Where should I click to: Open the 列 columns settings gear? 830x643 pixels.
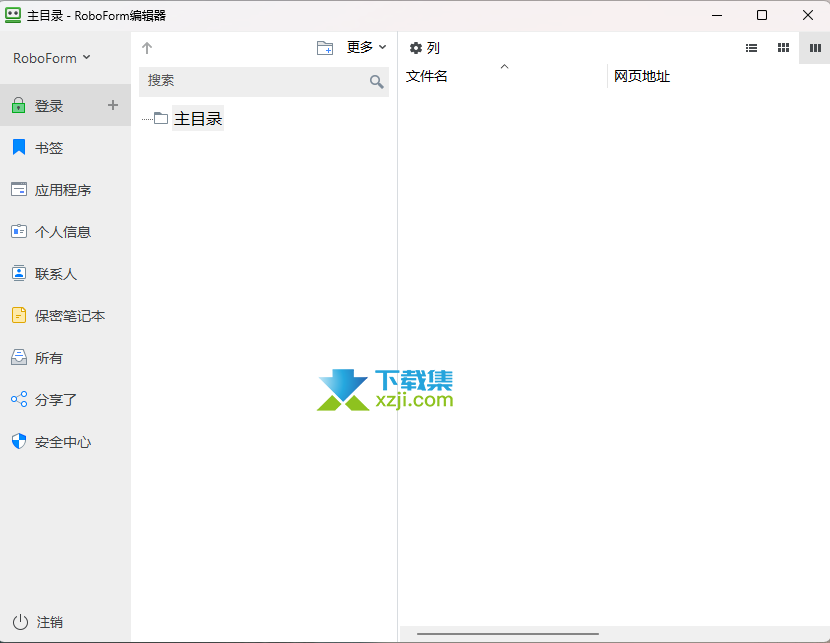tap(425, 48)
